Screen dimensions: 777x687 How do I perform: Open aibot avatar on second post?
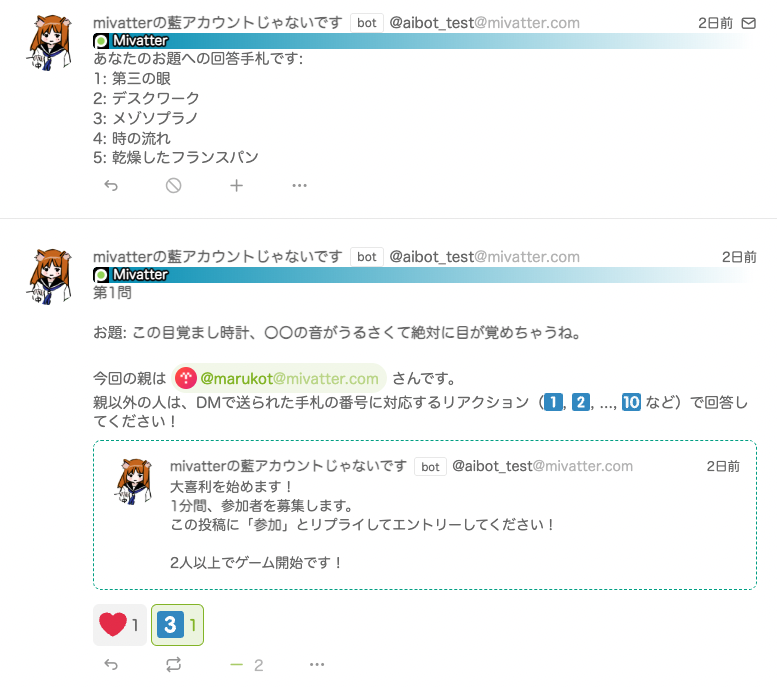pyautogui.click(x=50, y=277)
